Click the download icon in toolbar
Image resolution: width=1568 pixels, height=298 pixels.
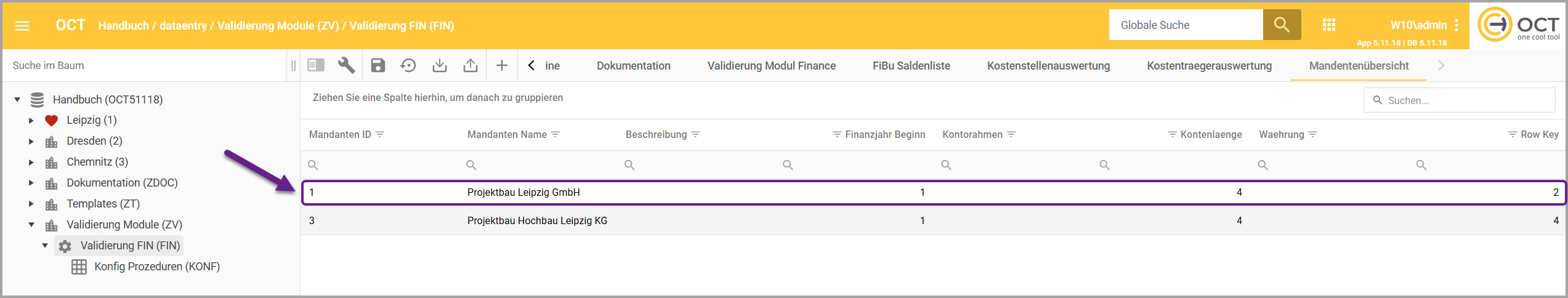tap(439, 65)
